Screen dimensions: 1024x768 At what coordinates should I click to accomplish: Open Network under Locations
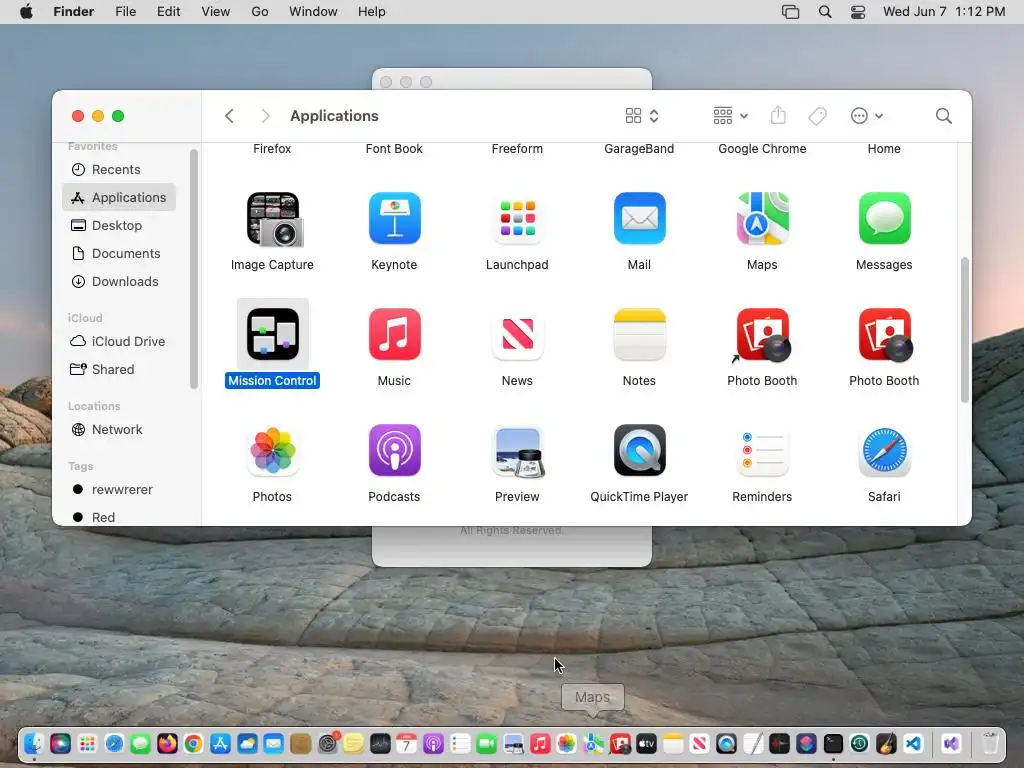[119, 430]
